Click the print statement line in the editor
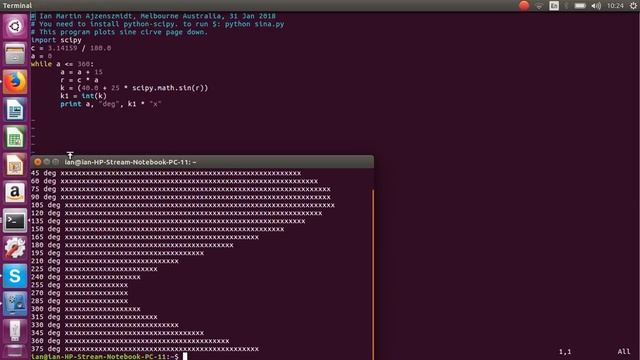 pos(111,104)
